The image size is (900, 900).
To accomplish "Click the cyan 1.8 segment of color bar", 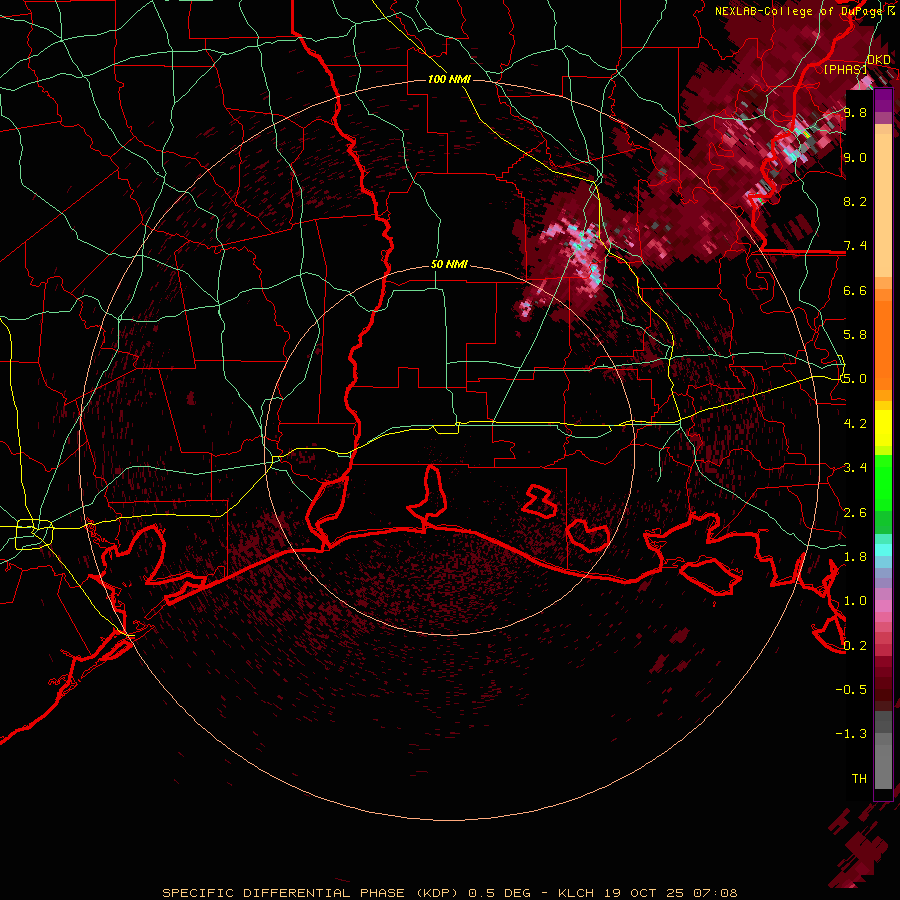I will (883, 550).
